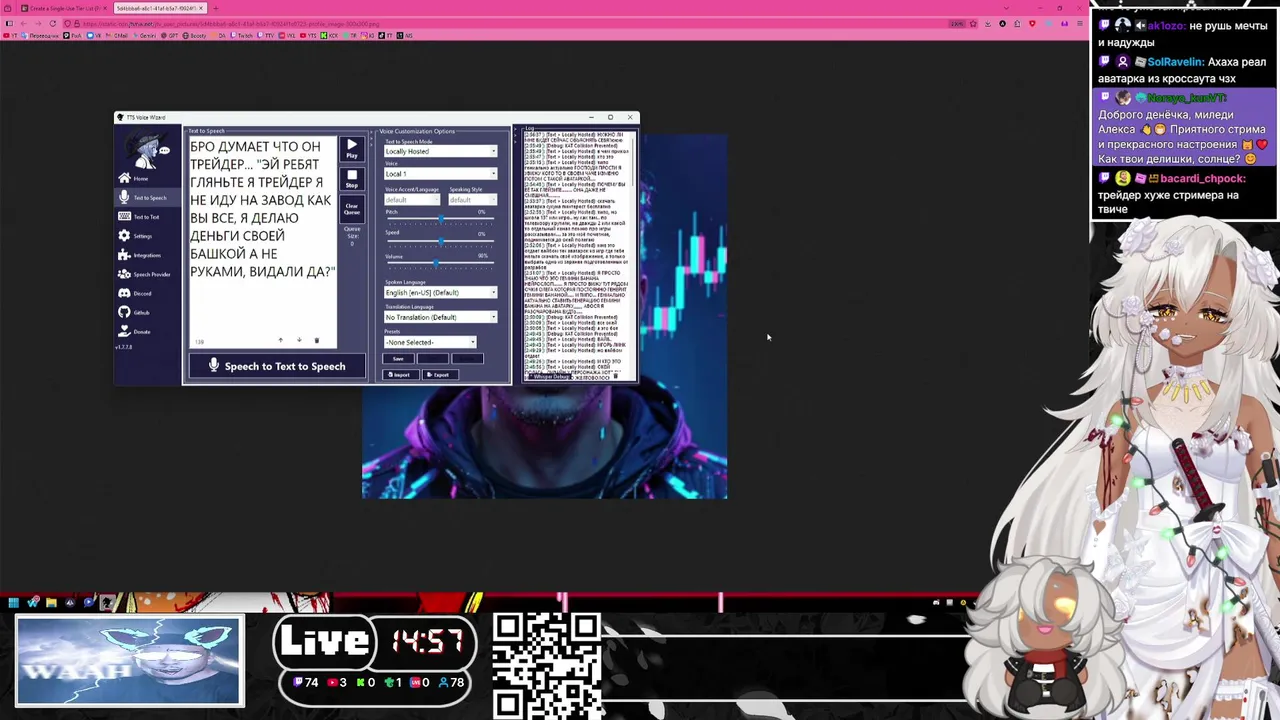Screen dimensions: 1280x720
Task: Open the GMail bookmark
Action: [x=117, y=35]
